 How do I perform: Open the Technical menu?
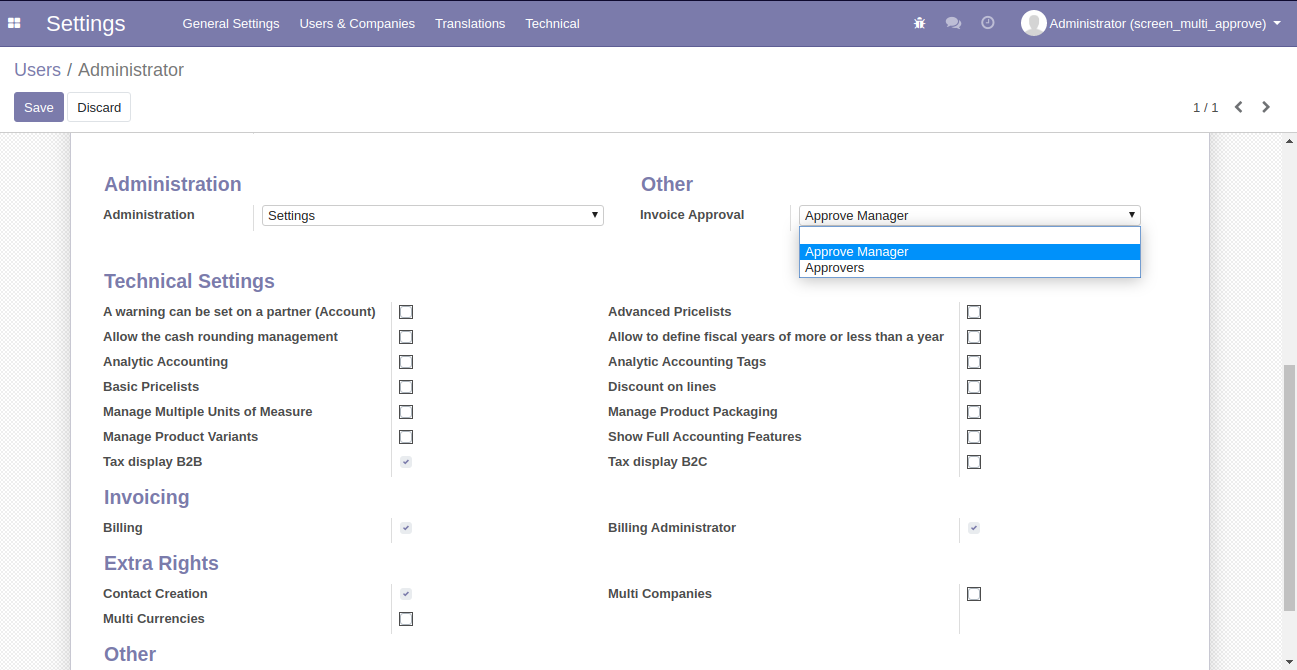552,23
